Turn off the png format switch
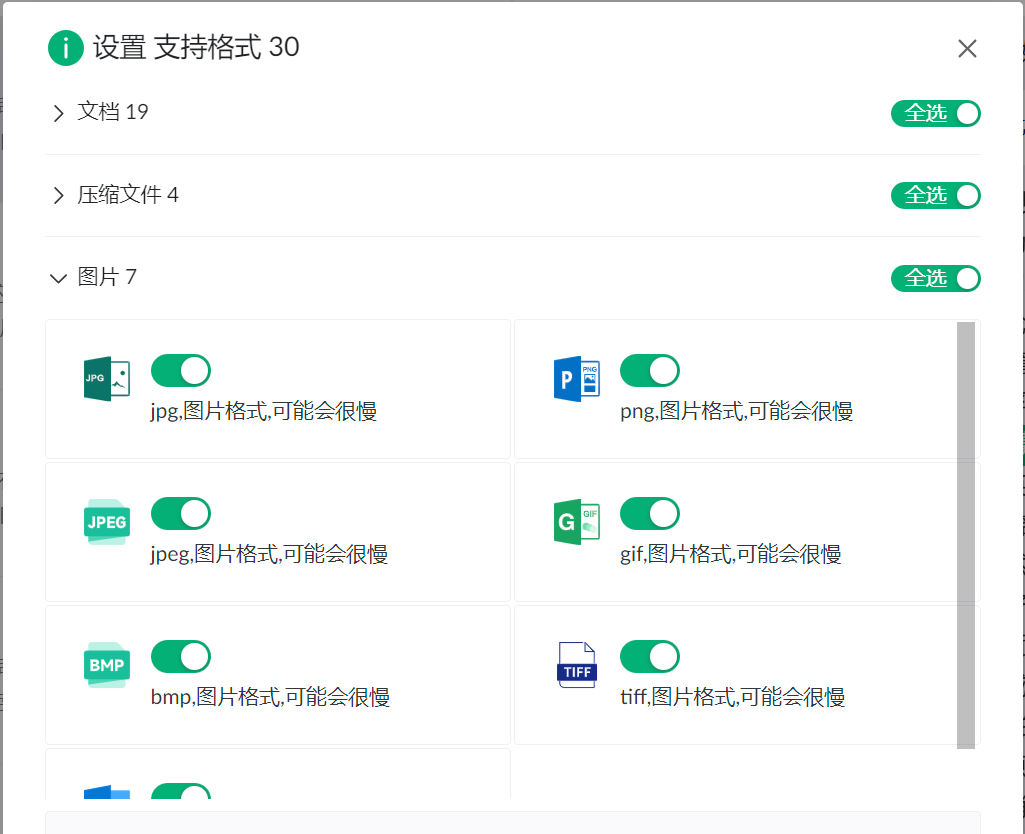 coord(650,371)
